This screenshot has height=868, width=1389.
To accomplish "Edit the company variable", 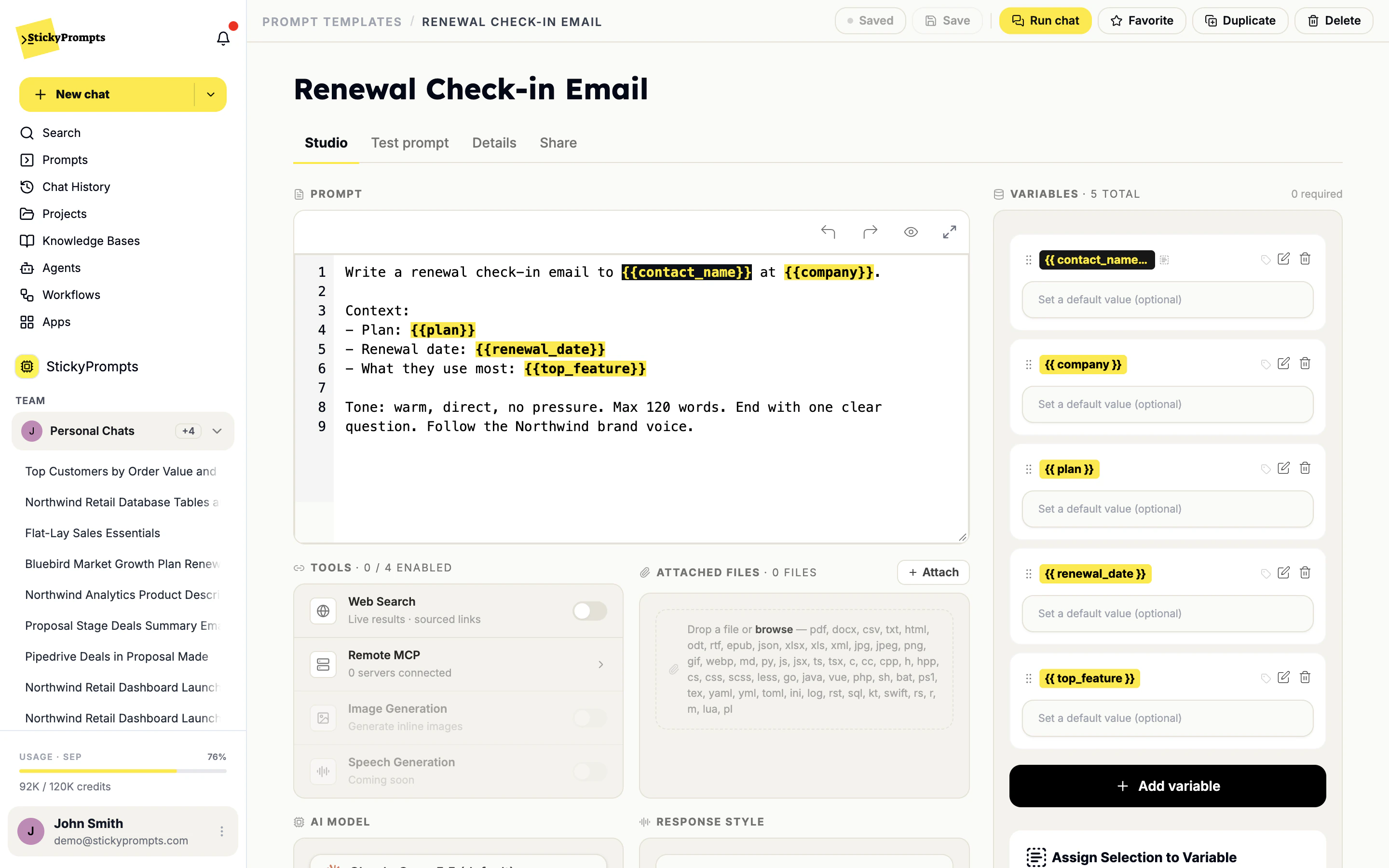I will 1283,364.
